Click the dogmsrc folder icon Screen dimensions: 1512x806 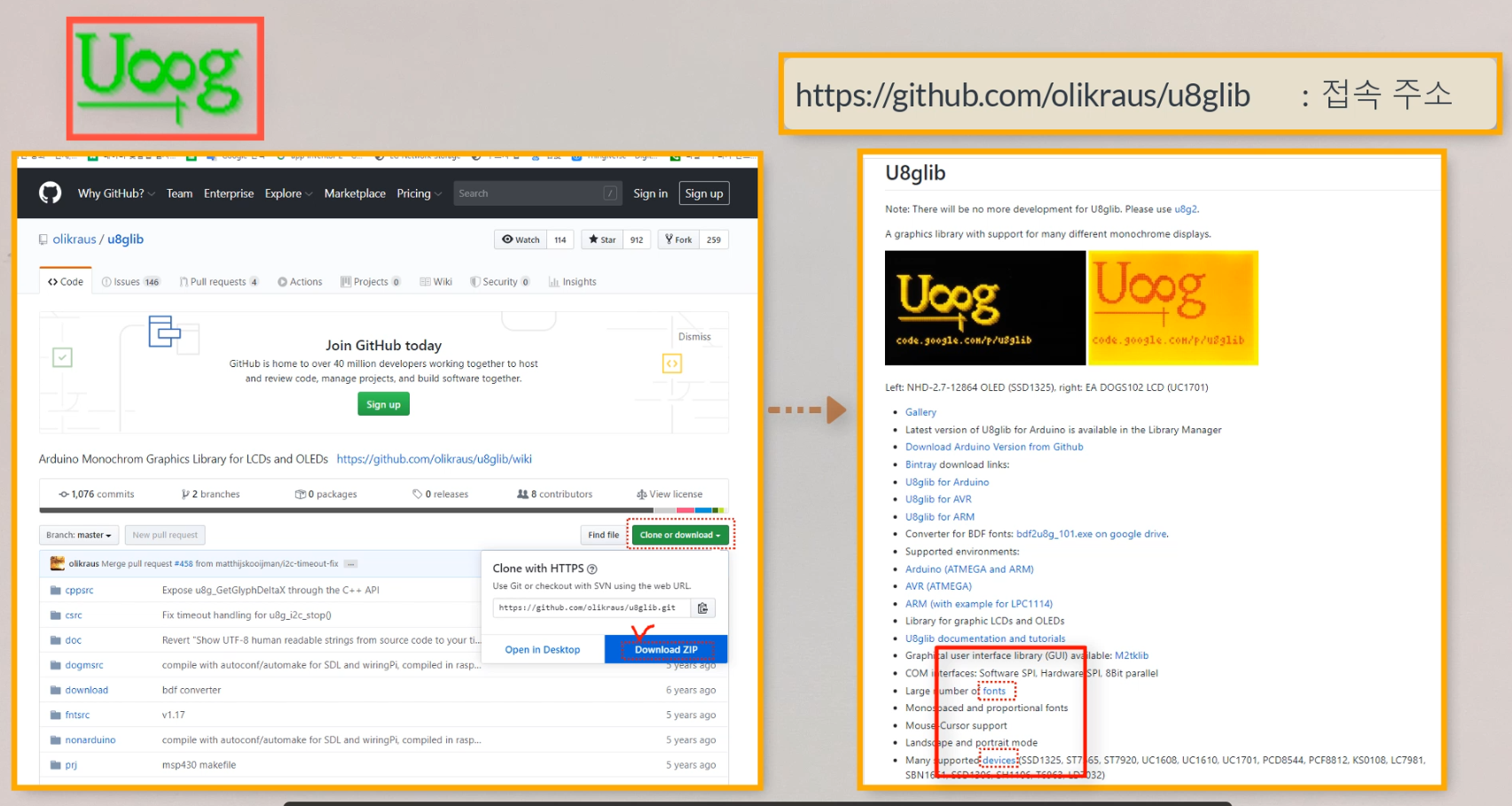(x=56, y=665)
